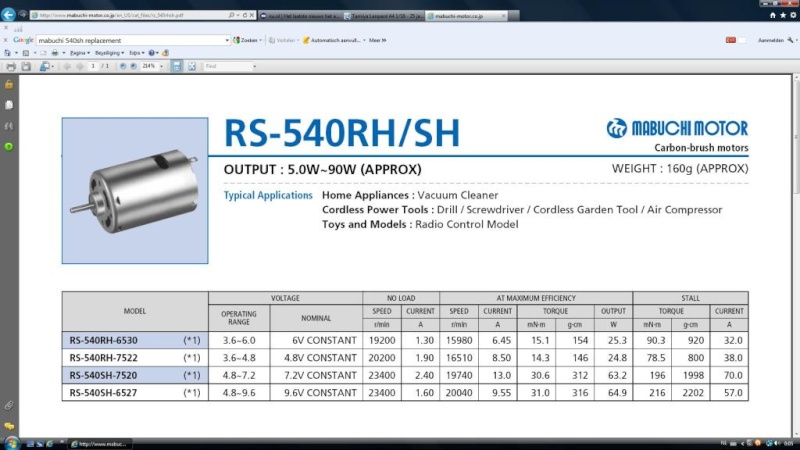
Task: Click Aanmelden sign-in link
Action: click(x=770, y=40)
